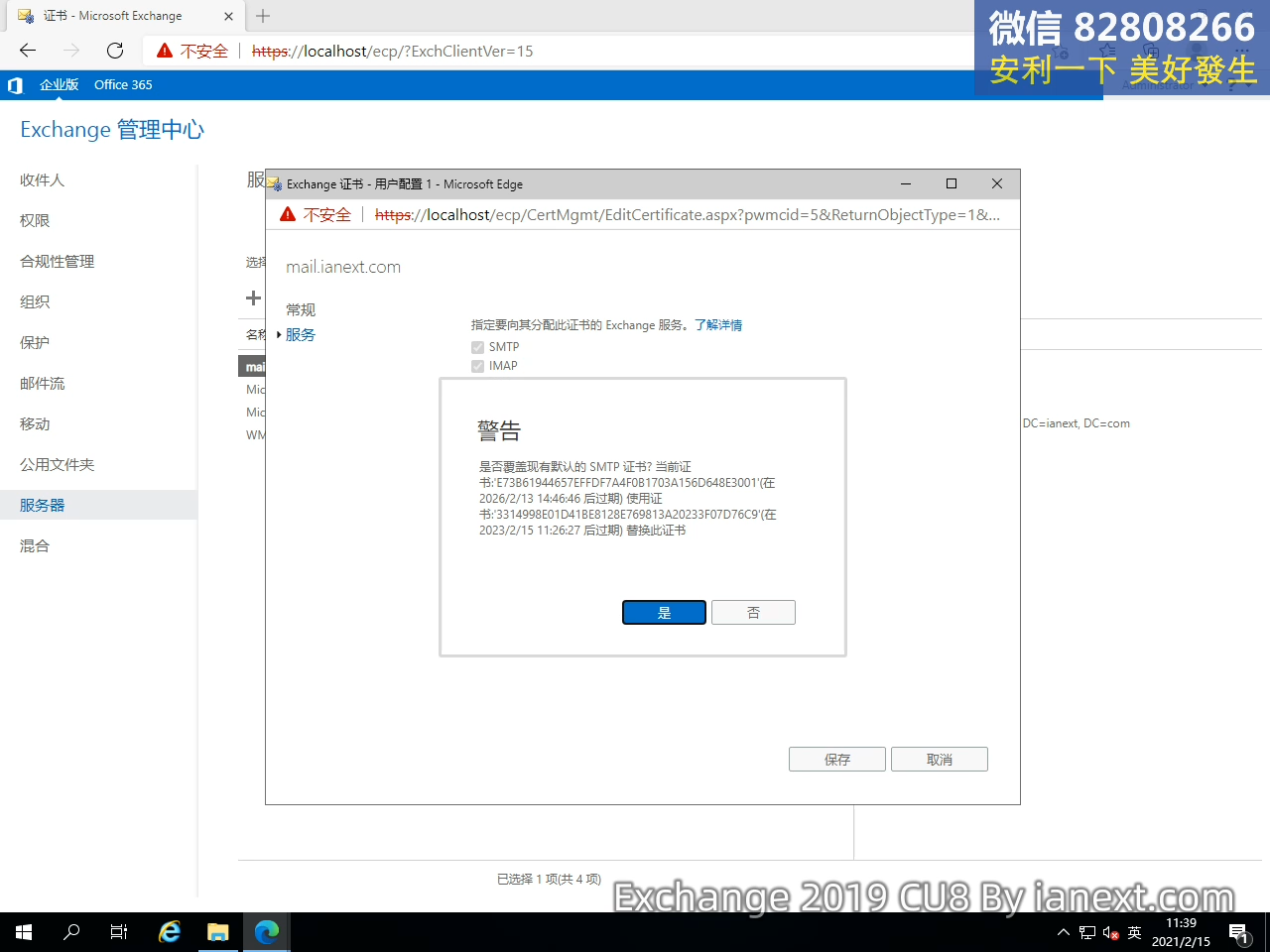Toggle the IMAP service checkbox
1270x952 pixels.
pyautogui.click(x=477, y=366)
